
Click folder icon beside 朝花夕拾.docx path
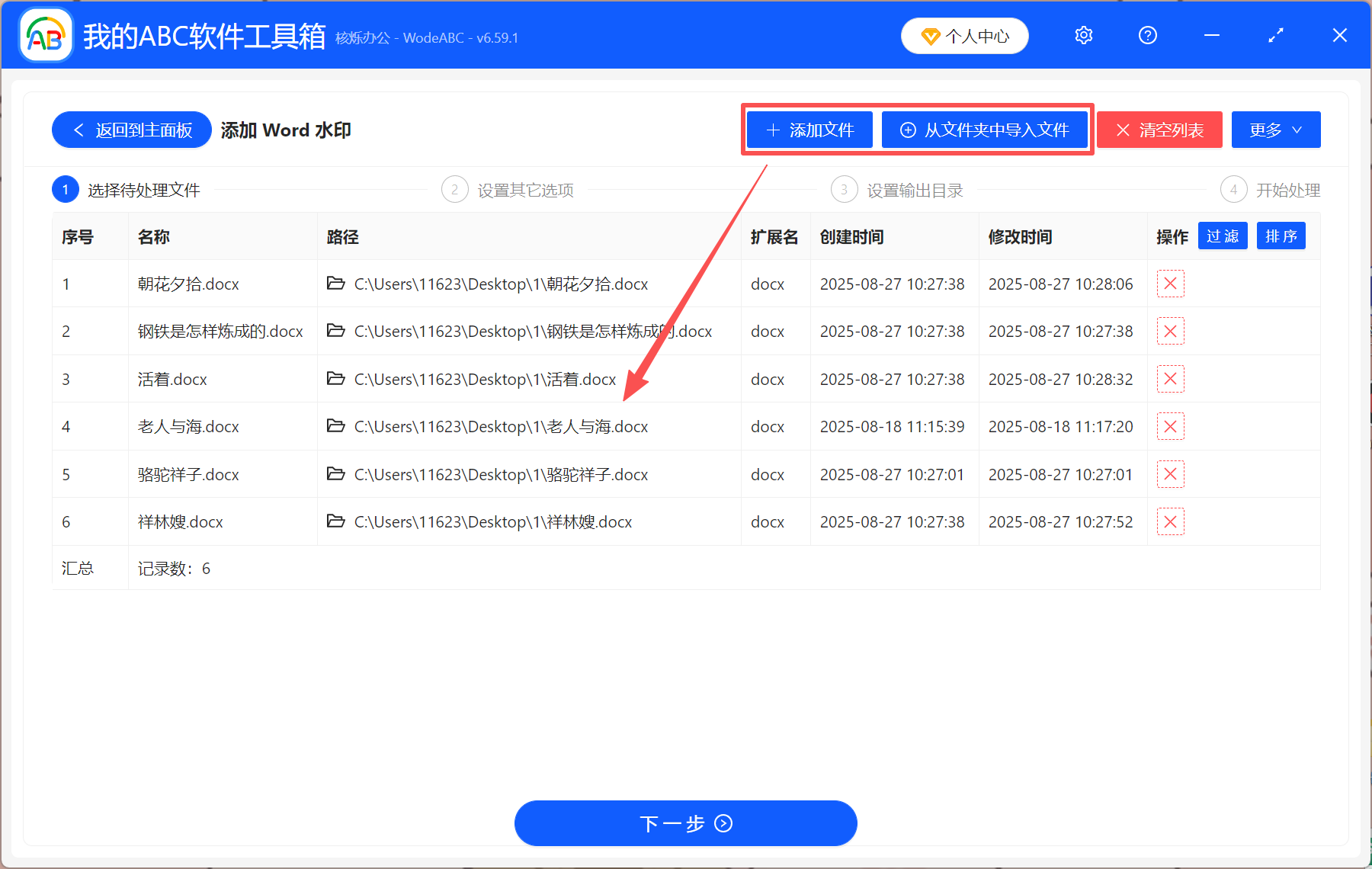[335, 284]
